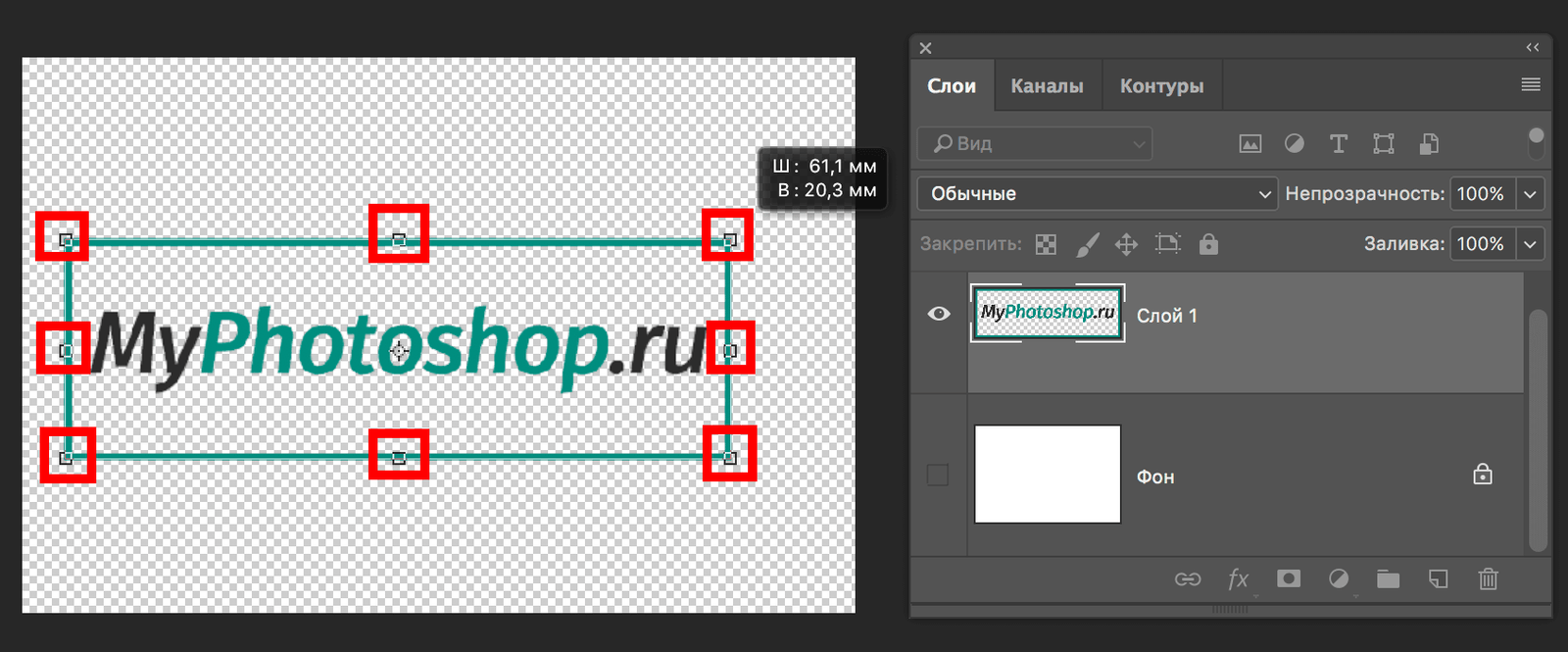Viewport: 1568px width, 652px height.
Task: Filter layers by adjustment layer type
Action: pos(1295,144)
